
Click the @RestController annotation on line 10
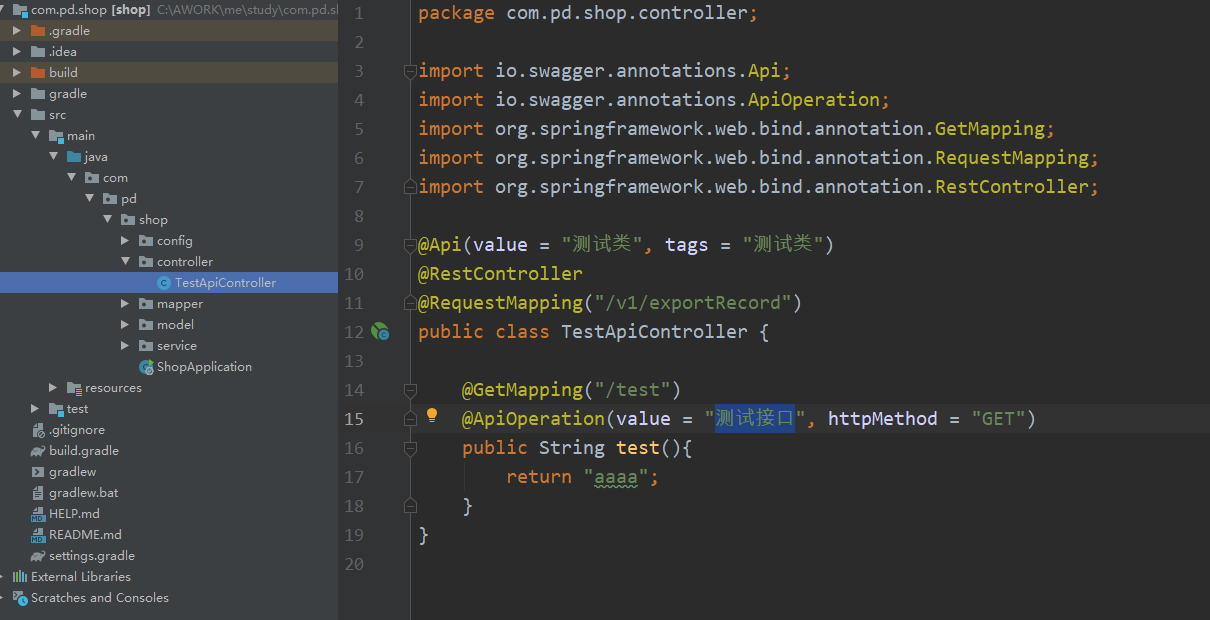click(500, 274)
